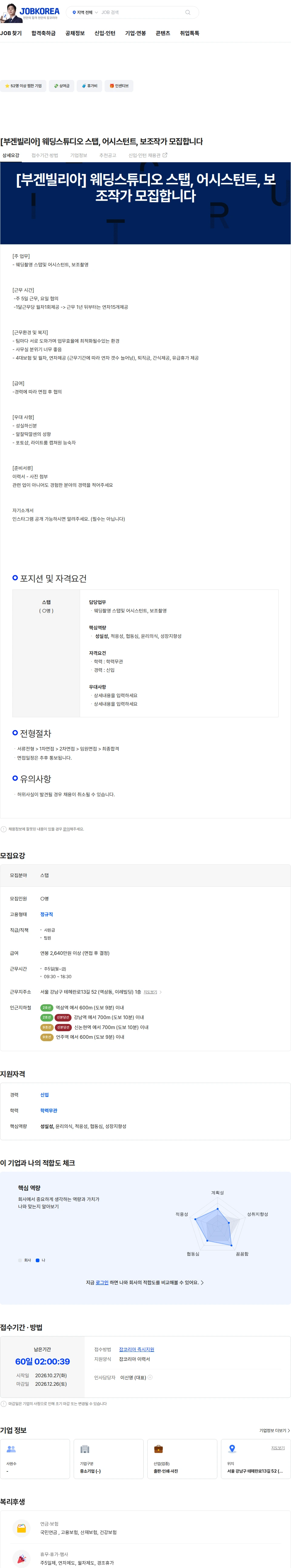Click the external-link icon beside 채용관
Viewport: 291px width, 1568px height.
pyautogui.click(x=165, y=155)
